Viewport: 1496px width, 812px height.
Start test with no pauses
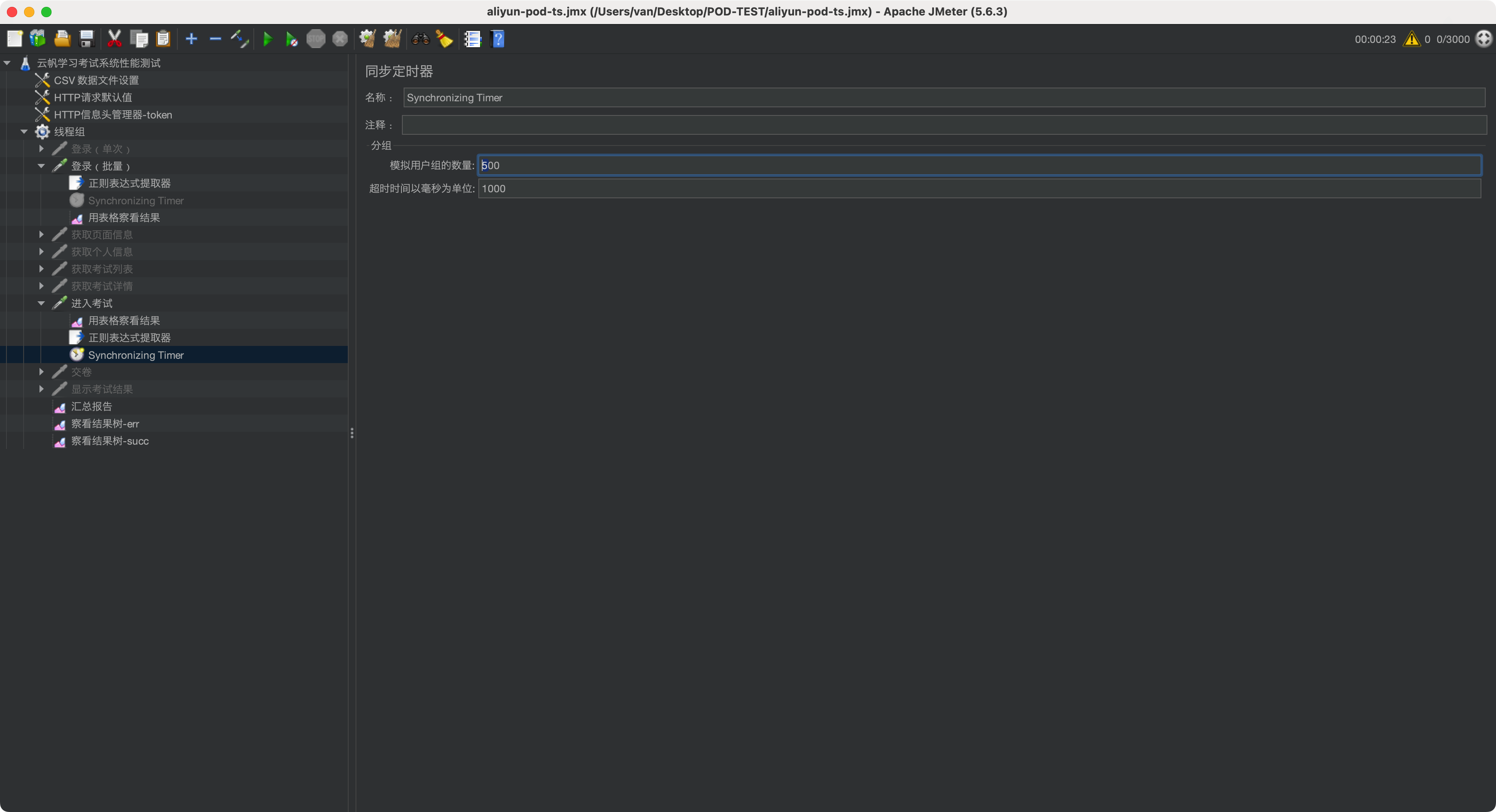pos(292,39)
